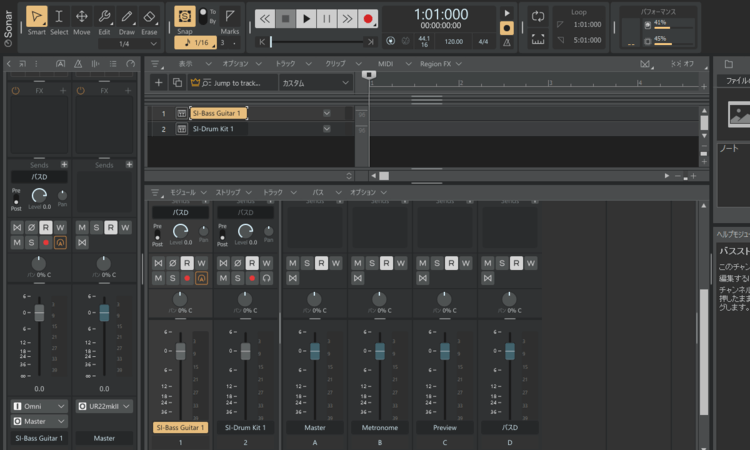
Task: Pick the Draw tool
Action: pos(127,17)
